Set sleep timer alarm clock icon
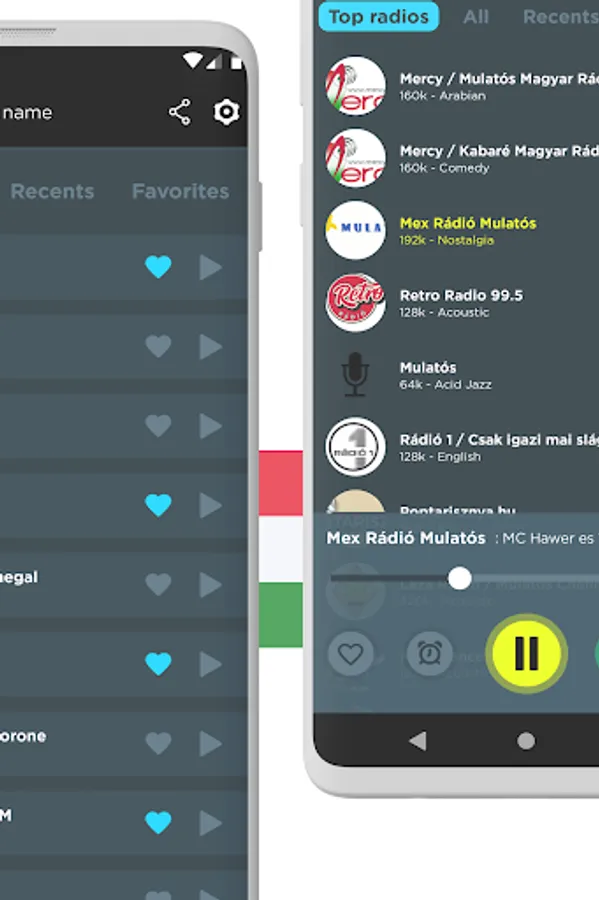The height and width of the screenshot is (900, 599). pos(429,653)
